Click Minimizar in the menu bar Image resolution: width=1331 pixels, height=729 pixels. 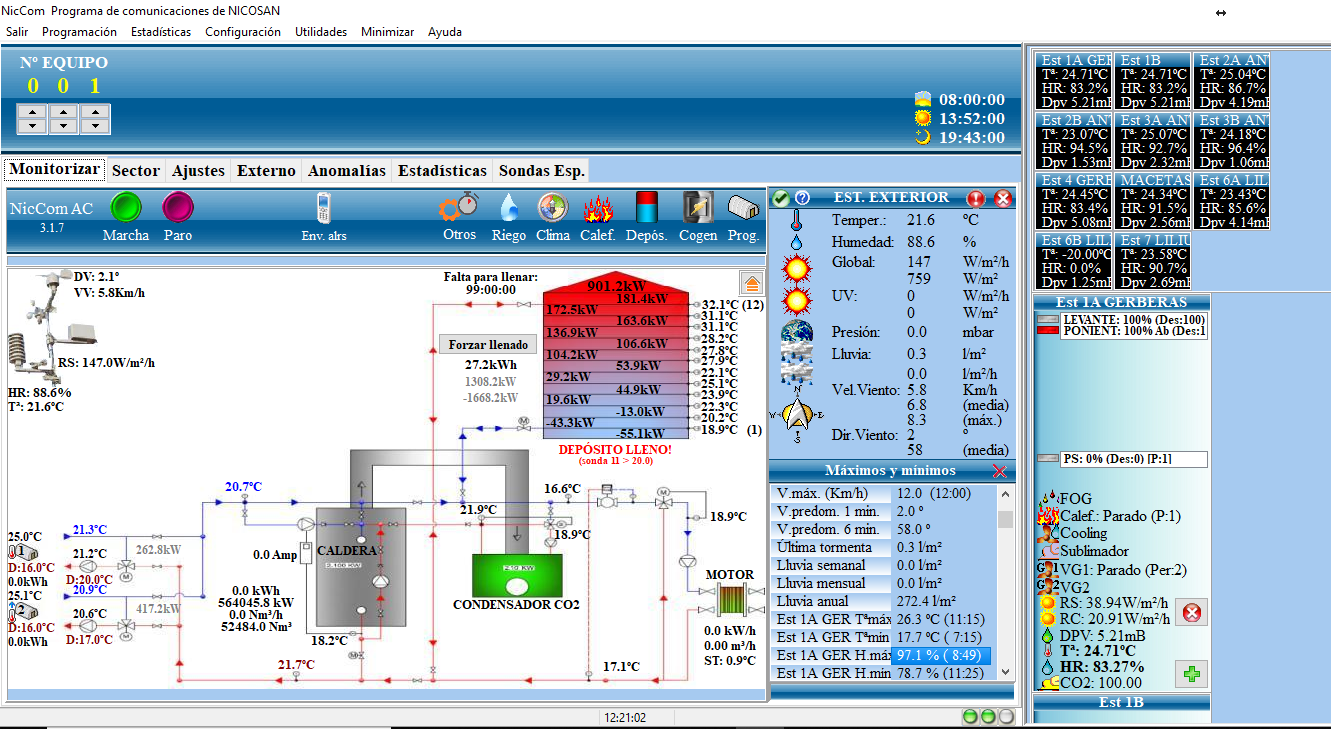click(387, 32)
